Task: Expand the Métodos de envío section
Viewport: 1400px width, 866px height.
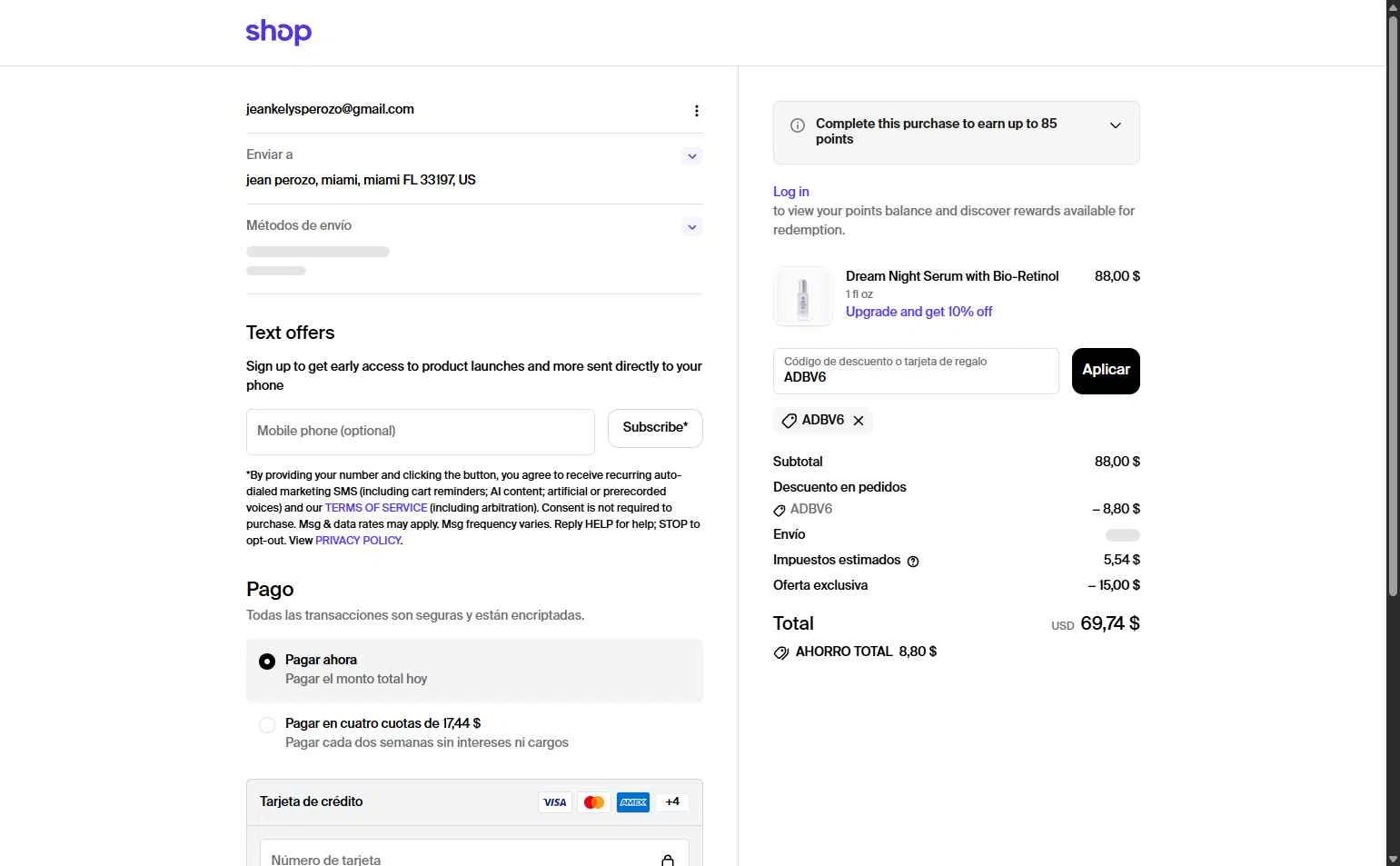Action: coord(692,227)
